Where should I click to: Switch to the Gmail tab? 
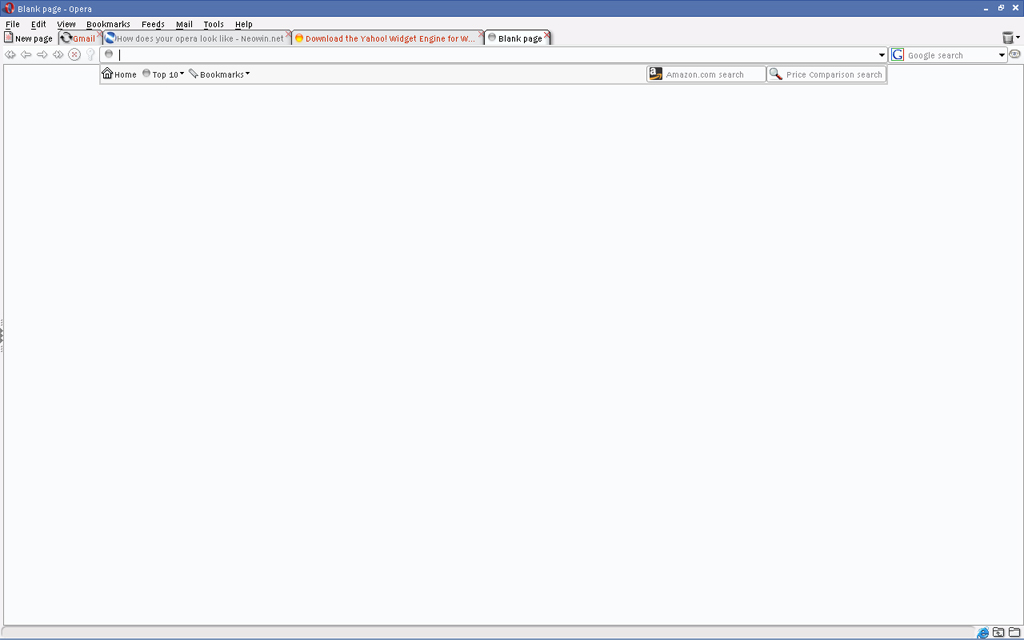(80, 39)
